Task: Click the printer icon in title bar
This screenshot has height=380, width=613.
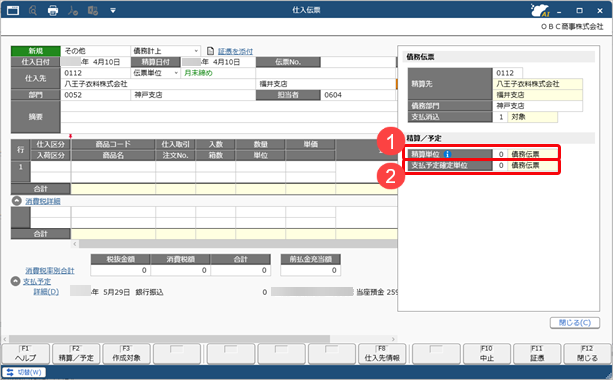Action: click(x=53, y=10)
